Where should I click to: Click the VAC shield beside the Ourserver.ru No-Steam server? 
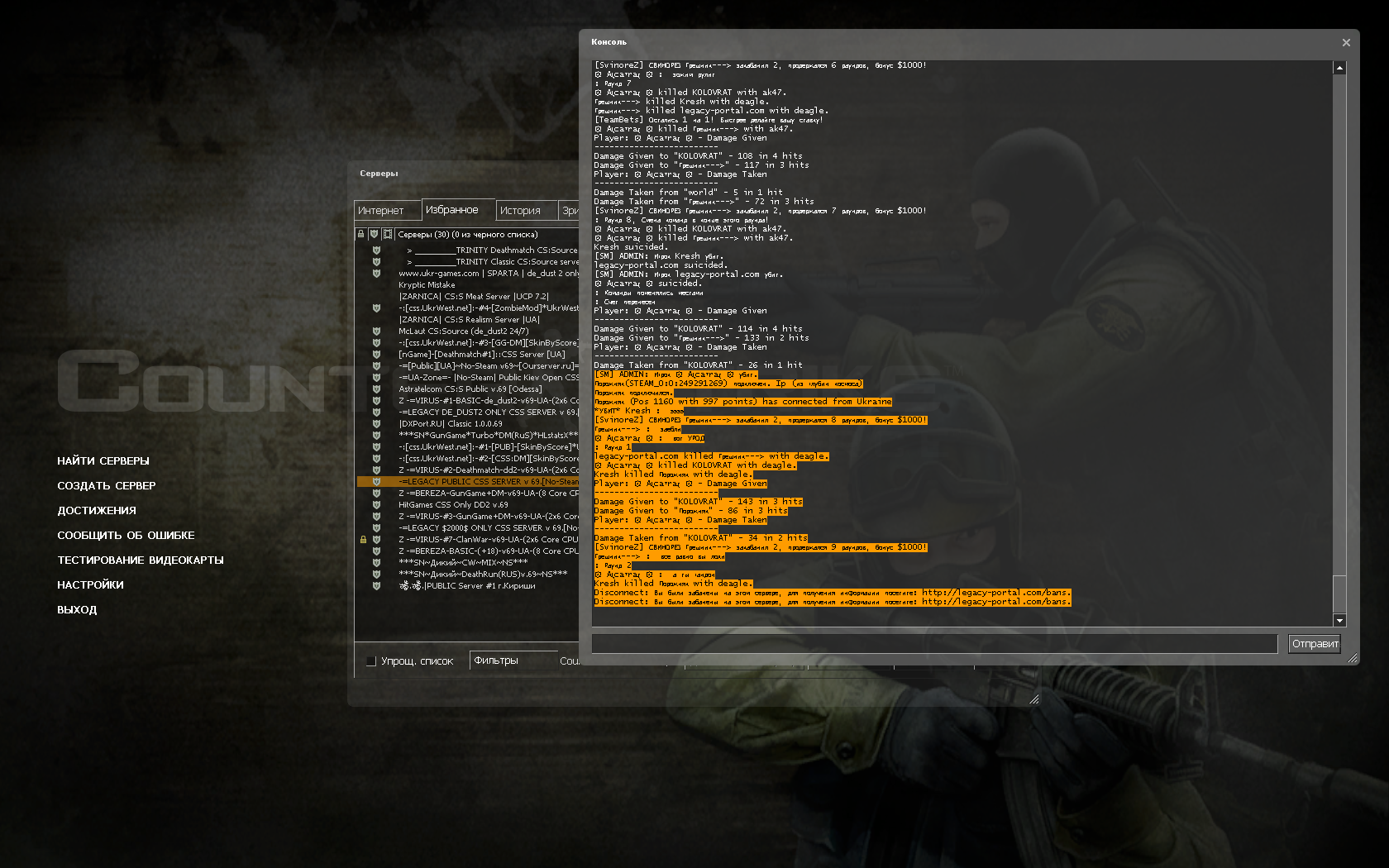pyautogui.click(x=376, y=366)
